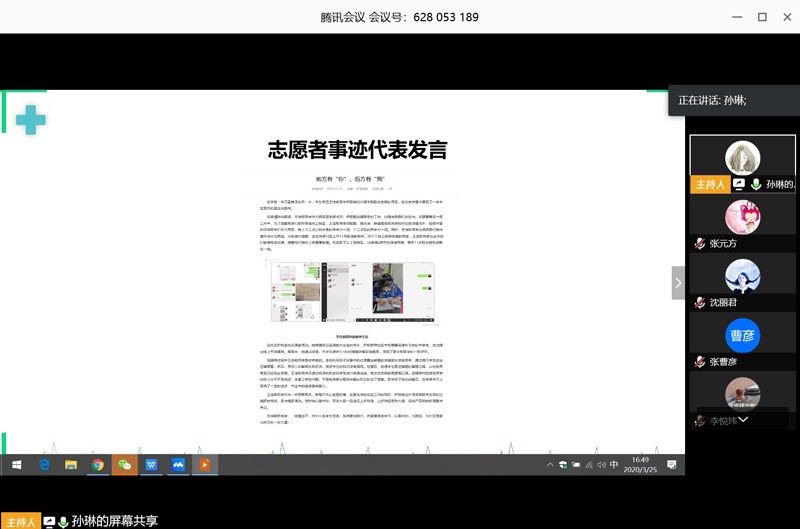800x529 pixels.
Task: Expand participant list with down chevron
Action: pos(742,421)
